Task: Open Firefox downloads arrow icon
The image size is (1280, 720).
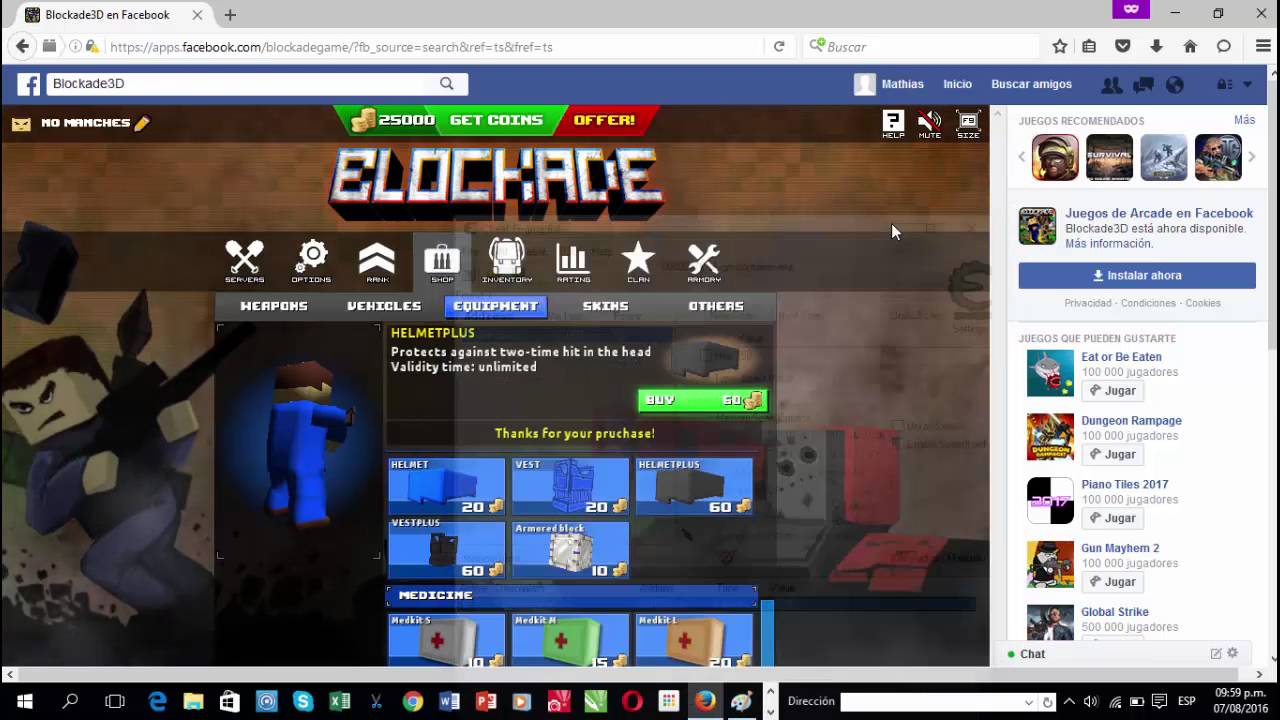Action: (1156, 46)
